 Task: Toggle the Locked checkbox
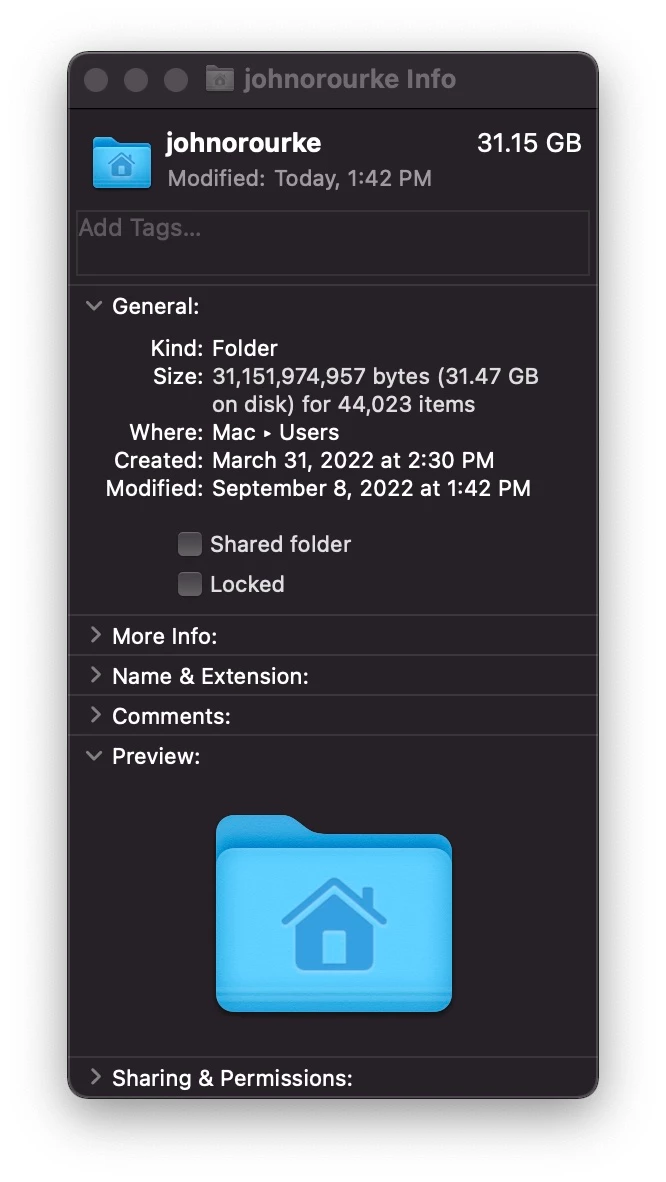point(189,583)
